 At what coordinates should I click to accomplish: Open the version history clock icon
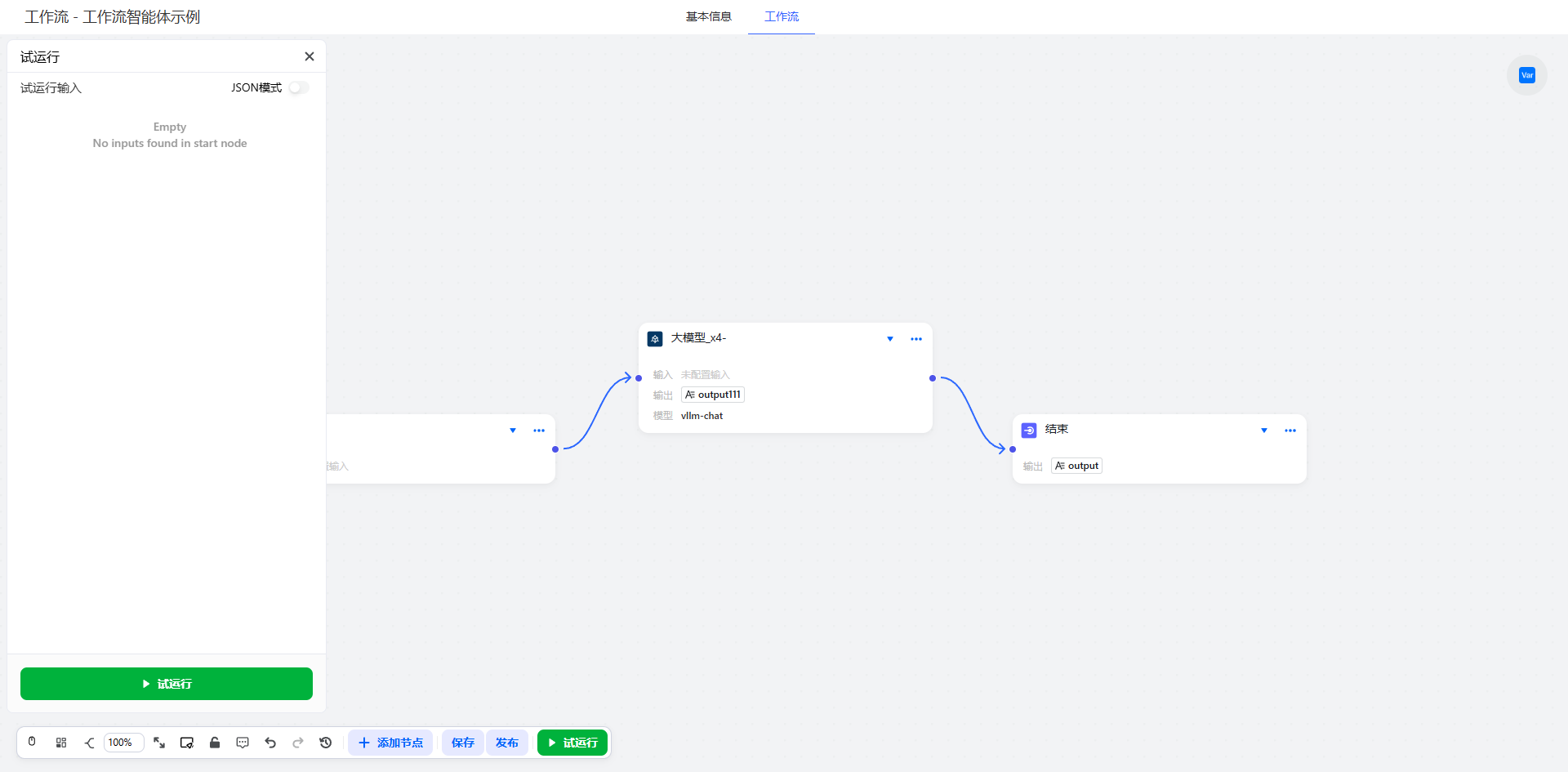click(326, 743)
